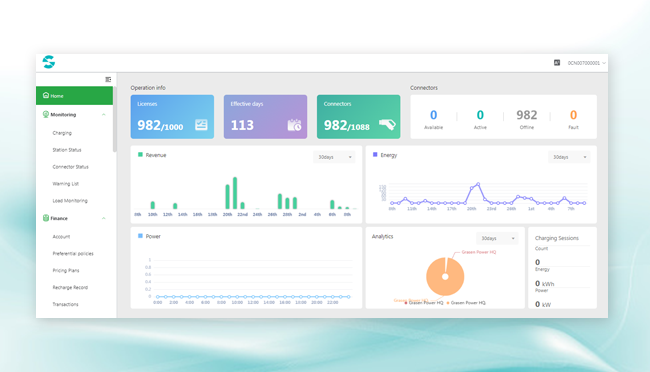Open the Energy 30days dropdown
Image resolution: width=650 pixels, height=372 pixels.
(569, 157)
